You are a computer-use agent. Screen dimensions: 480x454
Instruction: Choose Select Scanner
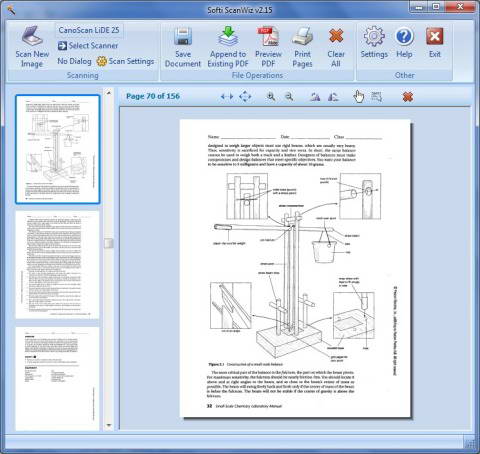click(88, 46)
